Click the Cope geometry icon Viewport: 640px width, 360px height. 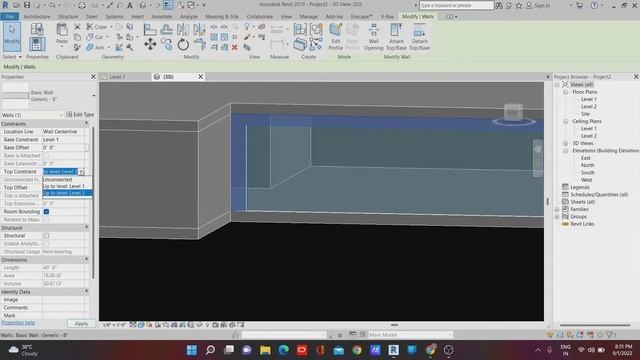tap(97, 27)
